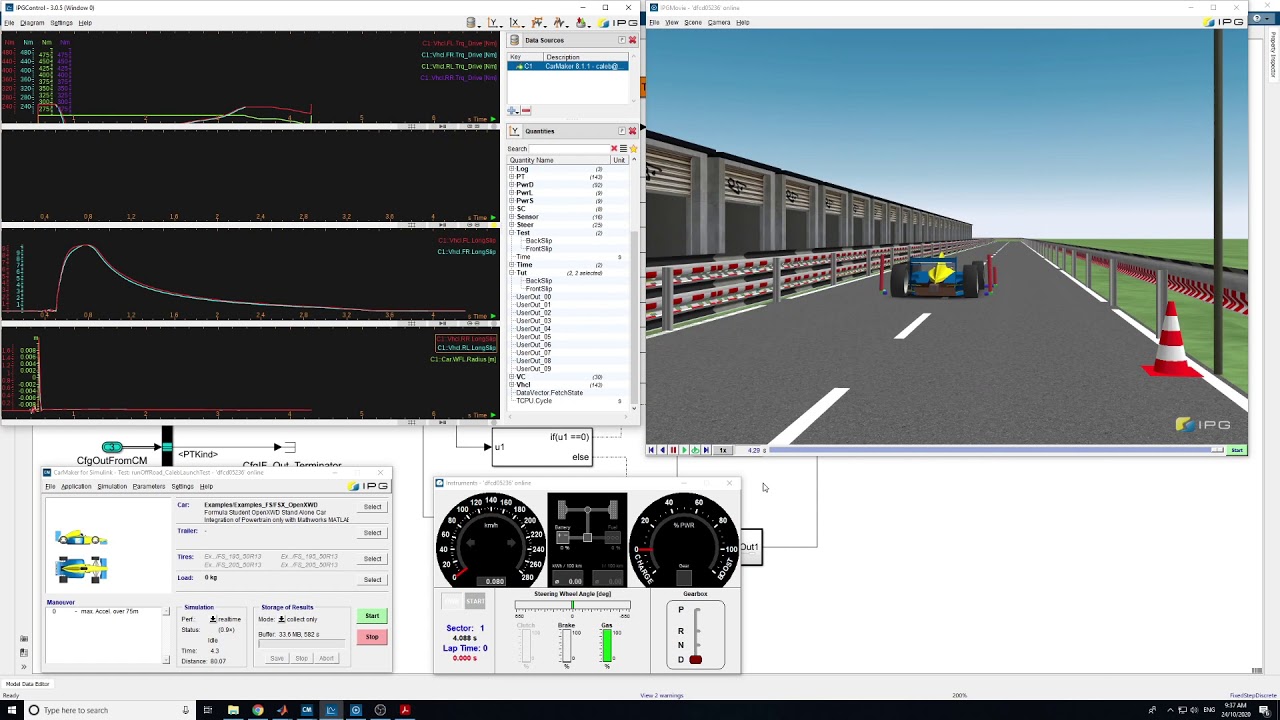Screen dimensions: 1280x720
Task: Click the Steering Wheel Angle slider
Action: pyautogui.click(x=572, y=605)
